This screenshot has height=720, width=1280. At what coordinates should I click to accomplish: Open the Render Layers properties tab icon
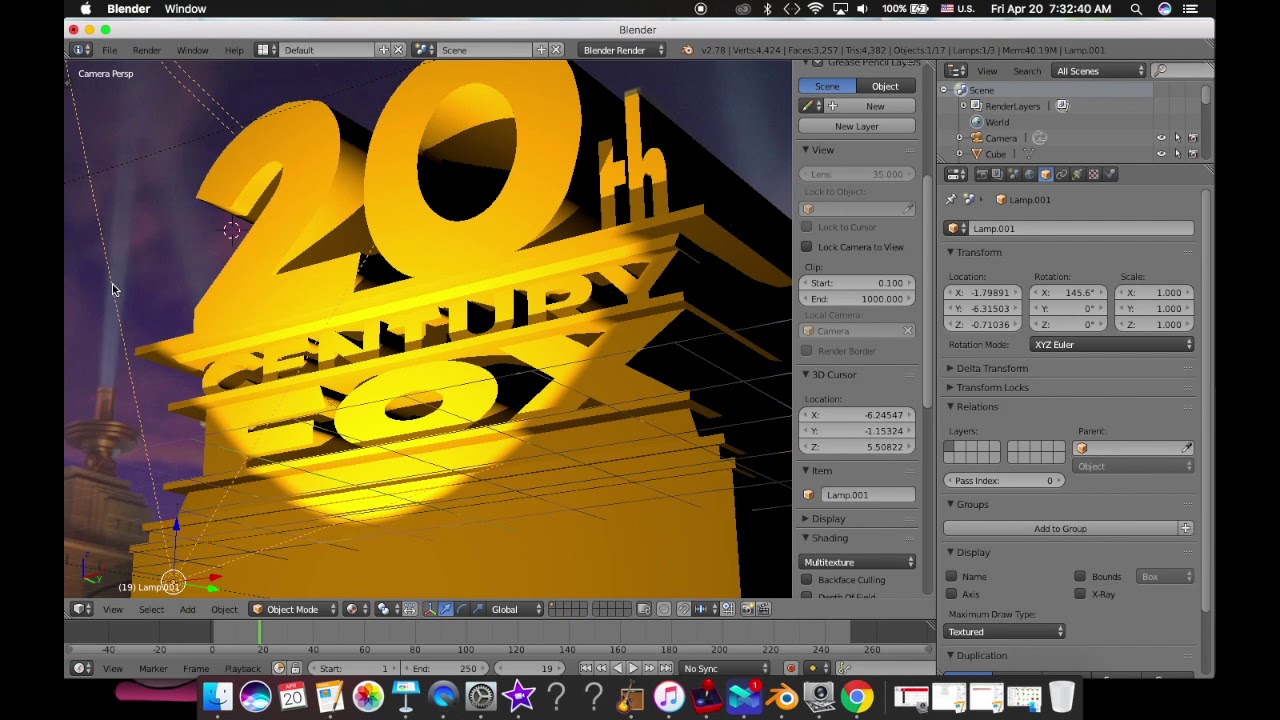click(x=997, y=174)
